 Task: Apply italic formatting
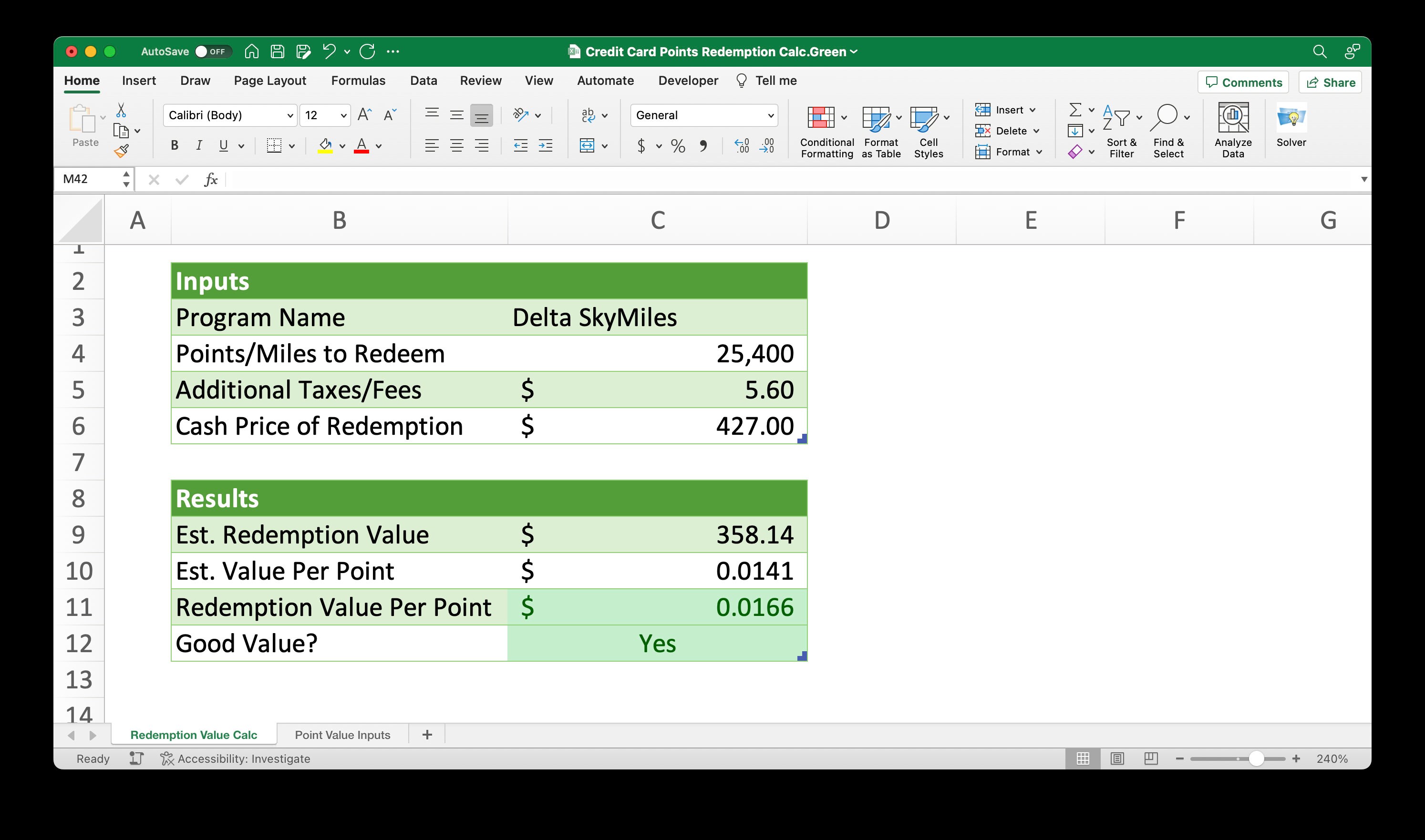tap(199, 145)
